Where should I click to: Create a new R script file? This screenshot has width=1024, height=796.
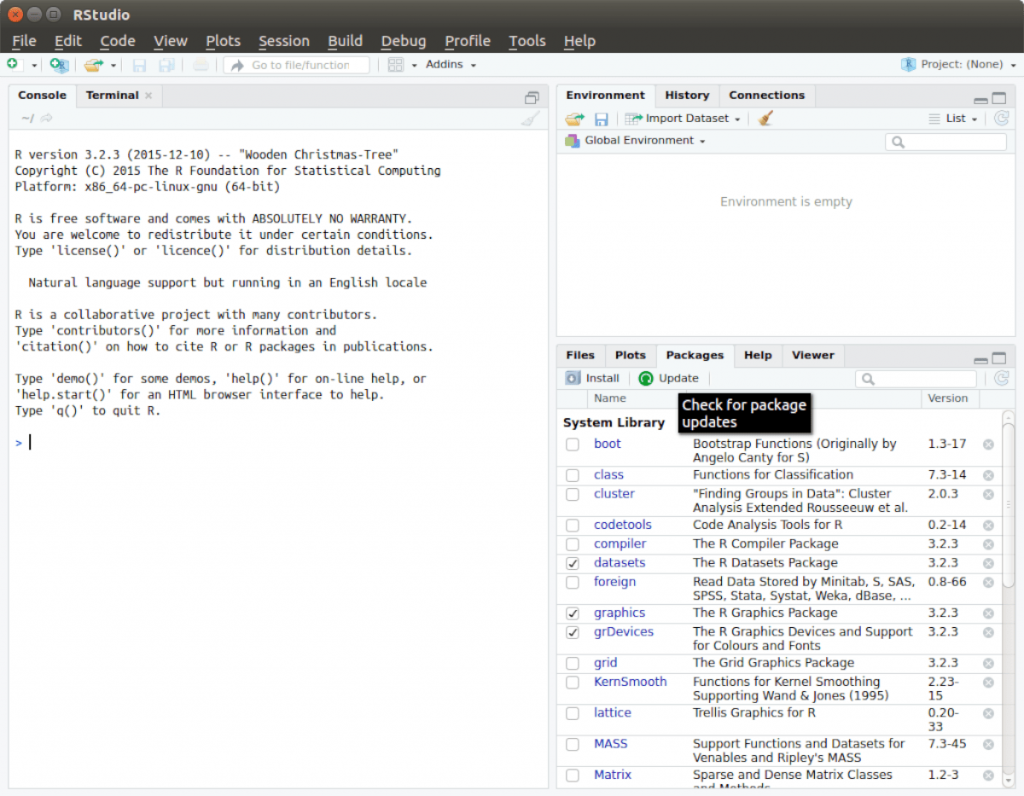point(16,64)
